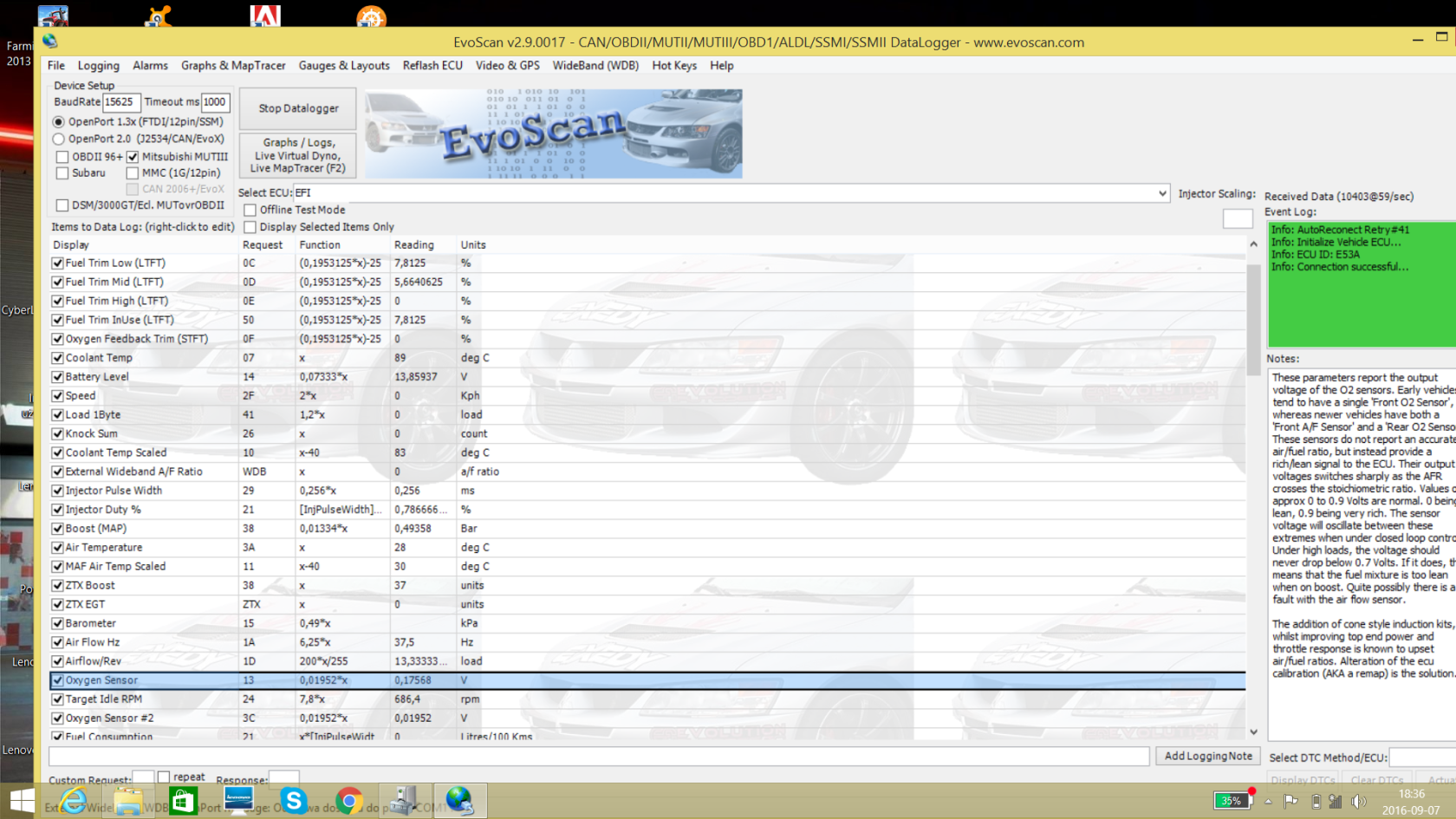Open the File menu
This screenshot has height=819, width=1456.
(x=56, y=66)
